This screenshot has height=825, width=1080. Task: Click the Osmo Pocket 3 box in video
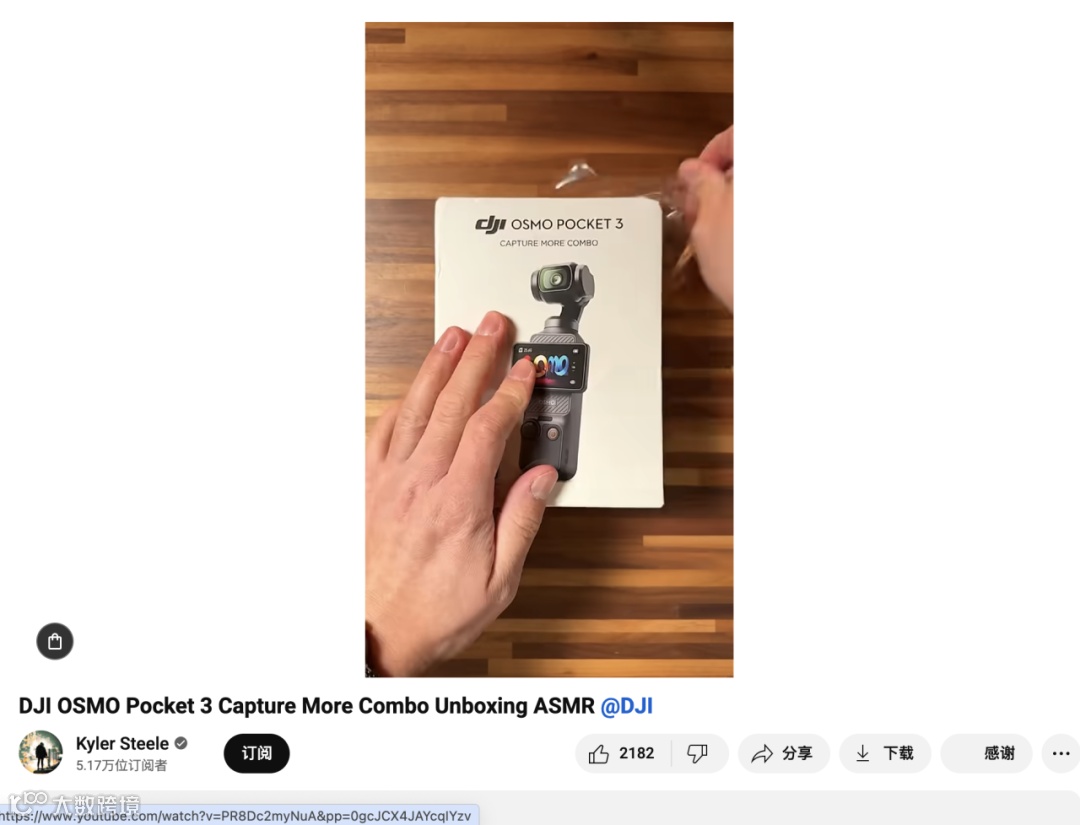(549, 353)
